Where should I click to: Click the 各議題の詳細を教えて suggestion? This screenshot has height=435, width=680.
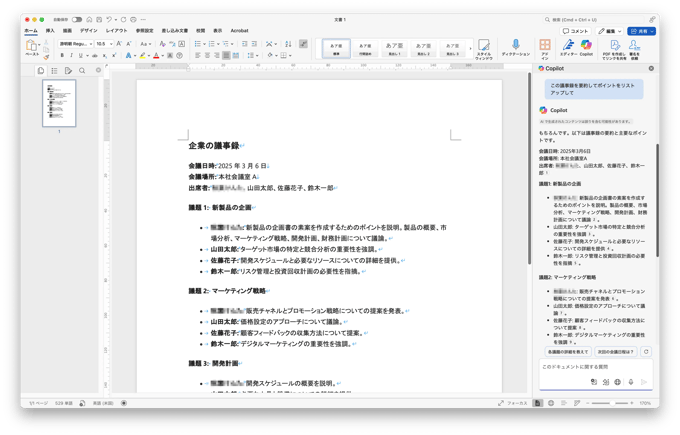tap(568, 352)
